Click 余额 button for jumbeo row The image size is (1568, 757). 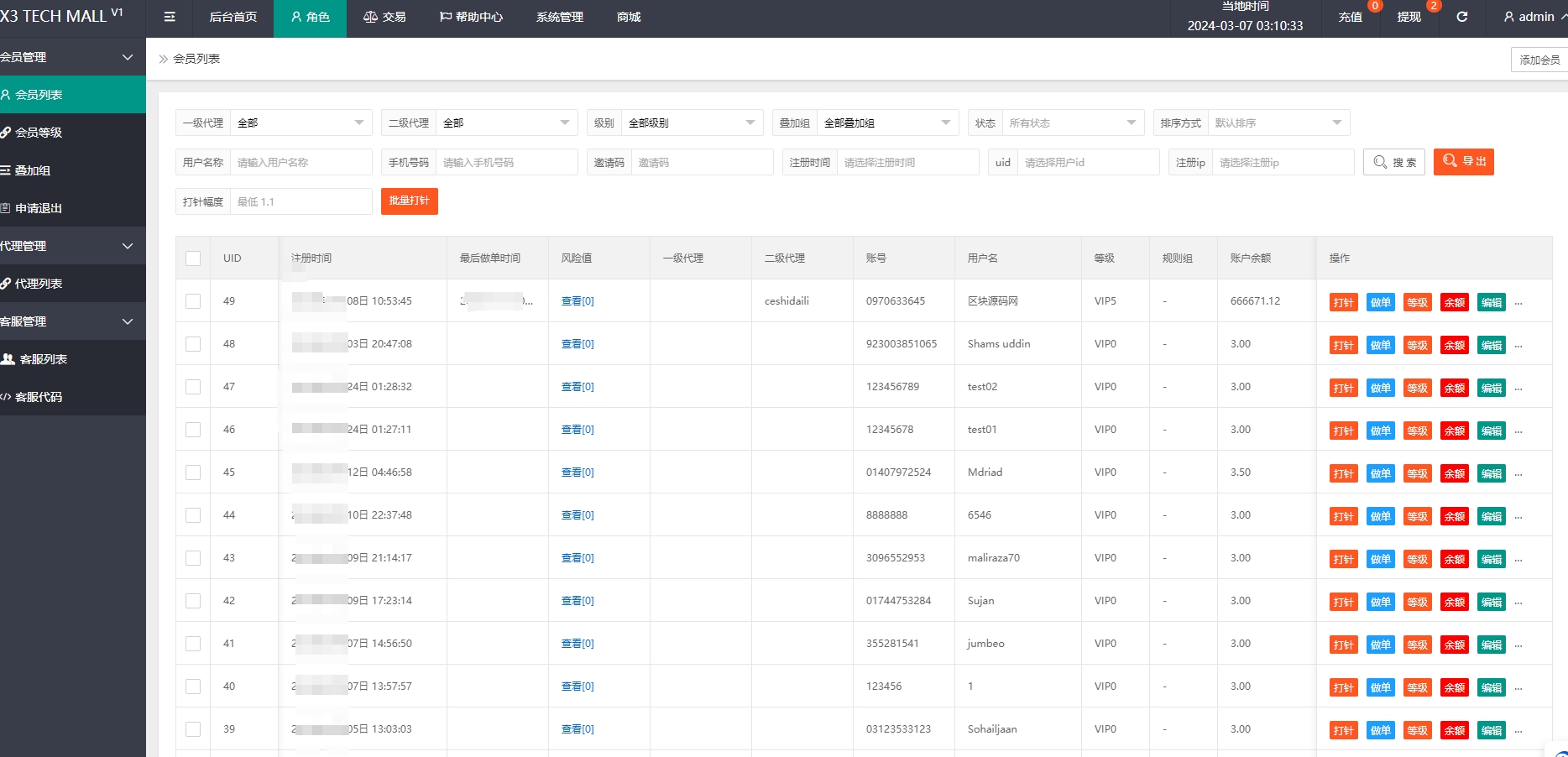click(x=1454, y=645)
